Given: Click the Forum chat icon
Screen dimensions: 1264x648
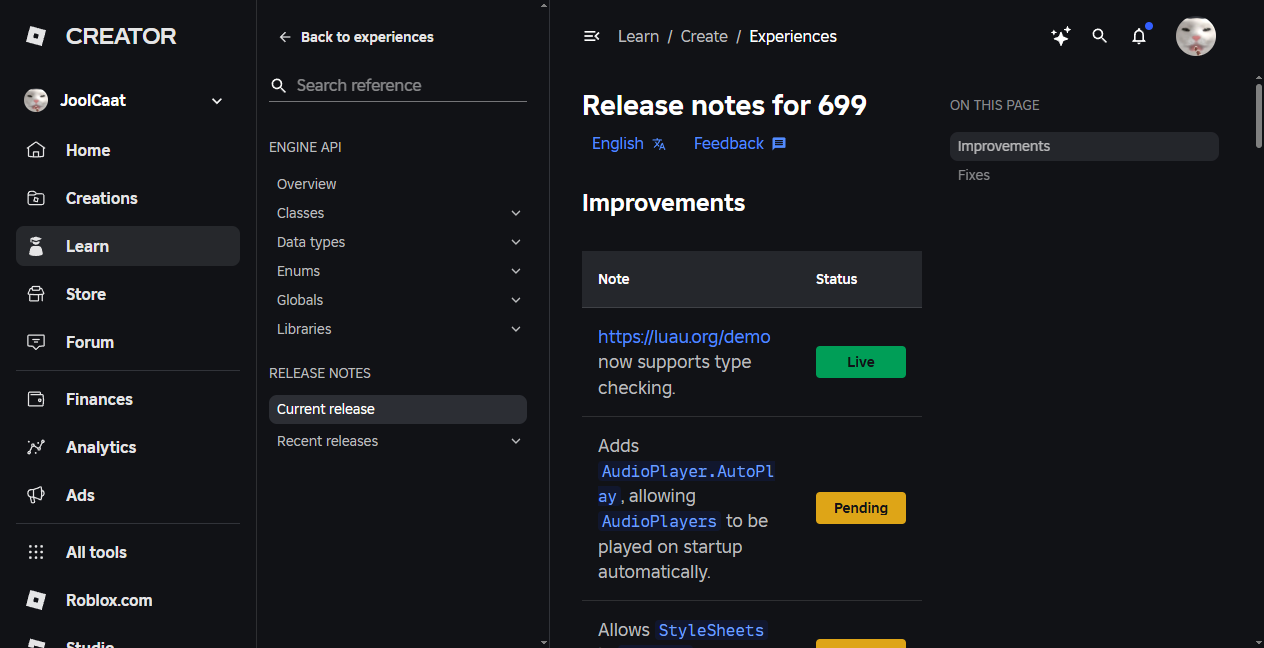Looking at the screenshot, I should pyautogui.click(x=36, y=342).
